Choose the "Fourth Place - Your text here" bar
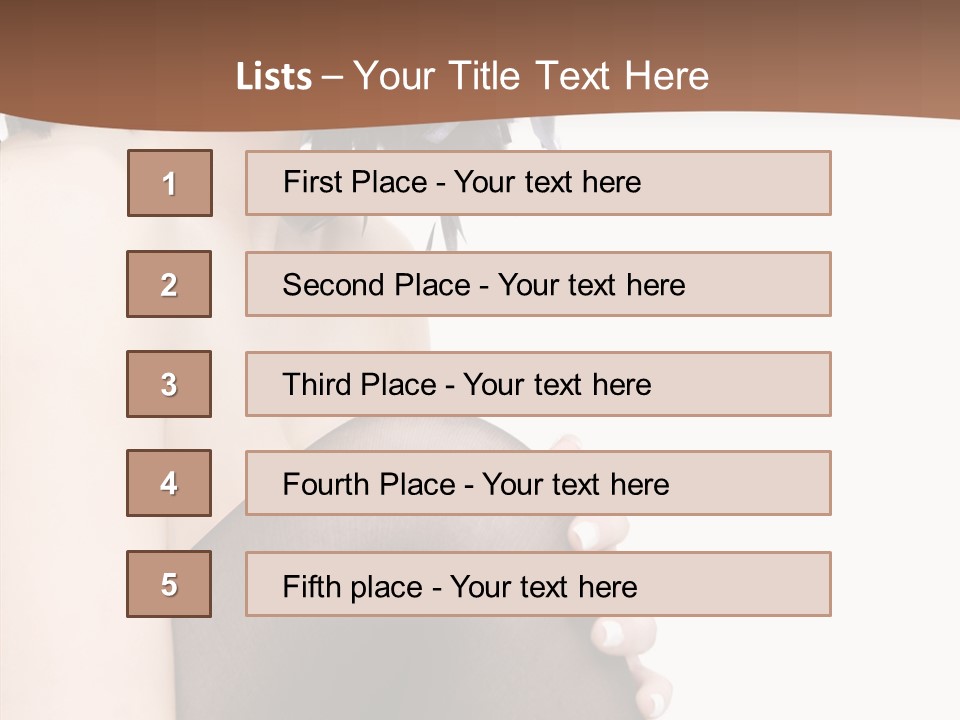960x720 pixels. click(538, 483)
